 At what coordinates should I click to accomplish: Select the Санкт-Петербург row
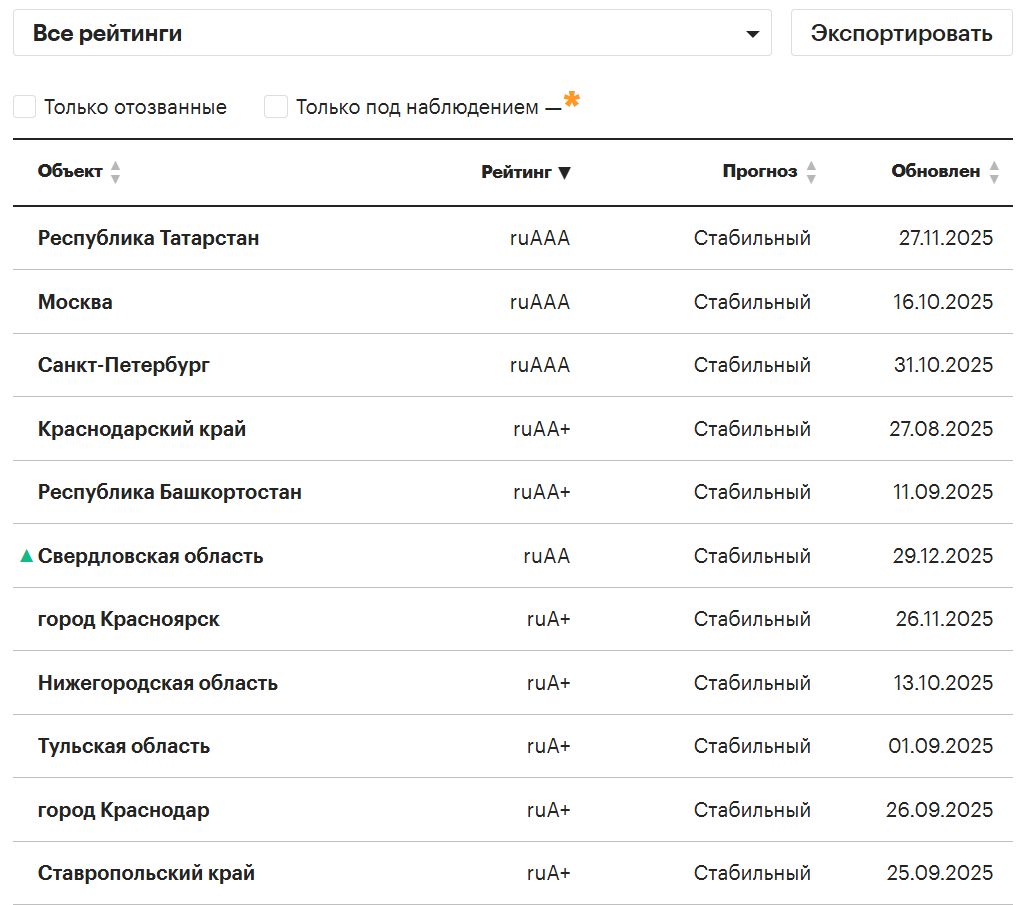coord(124,365)
